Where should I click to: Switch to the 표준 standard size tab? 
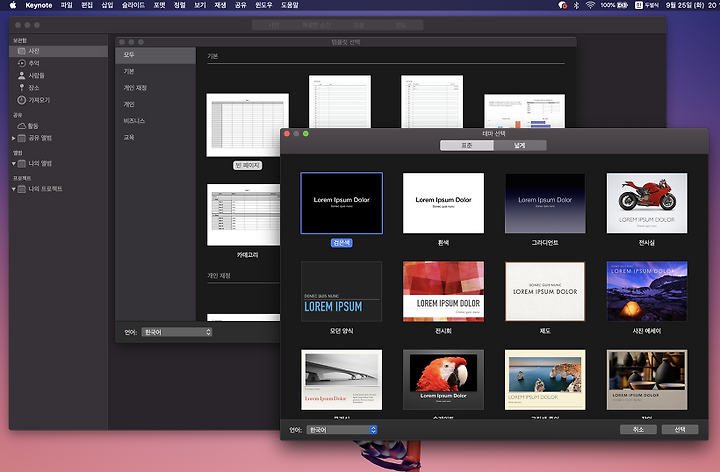(x=467, y=146)
